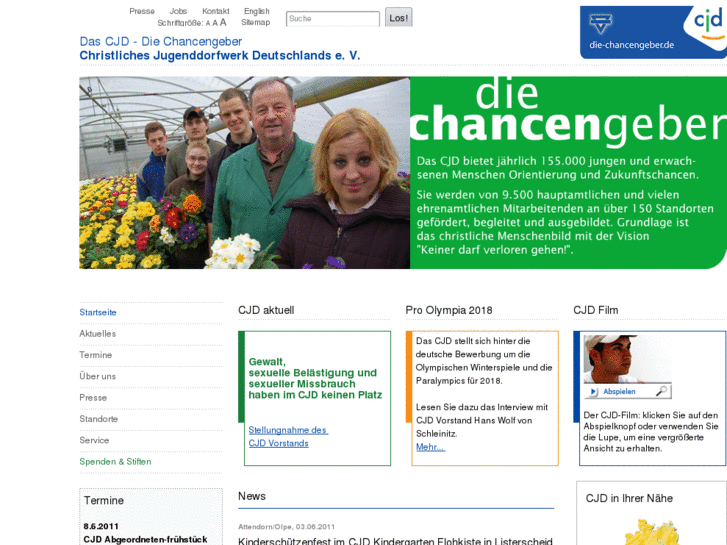
Task: Open Aktuelles in the side menu
Action: click(x=97, y=334)
